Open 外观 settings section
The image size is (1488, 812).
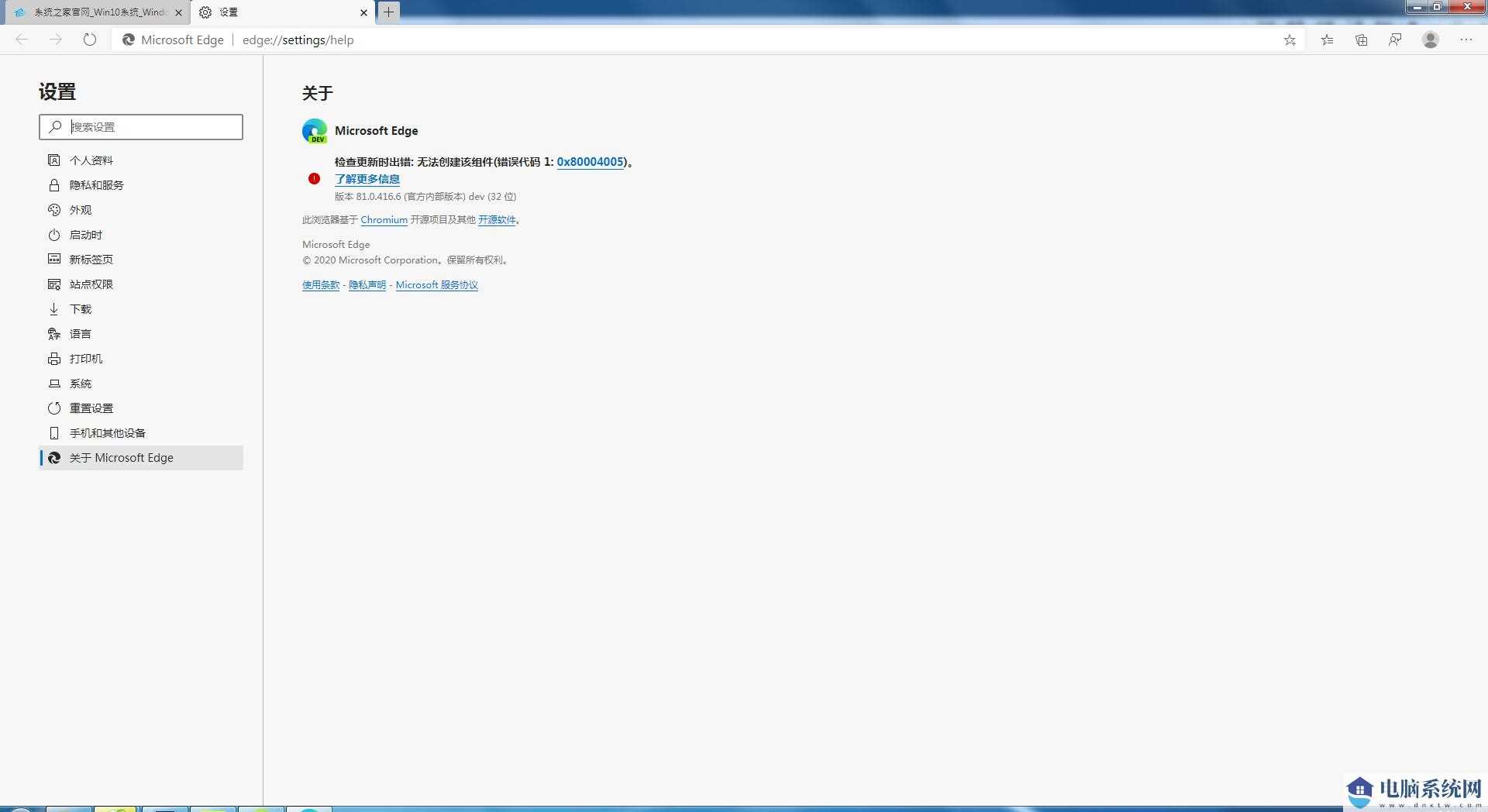pos(141,210)
